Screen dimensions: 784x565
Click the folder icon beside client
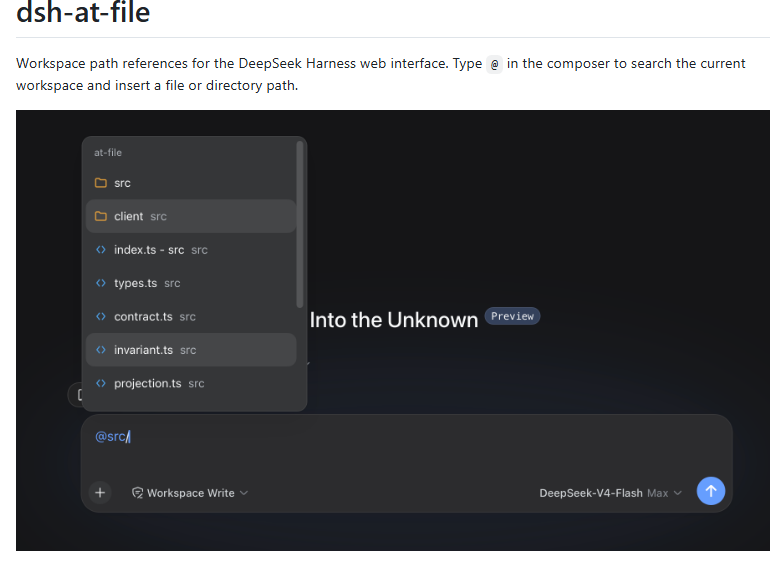click(101, 216)
